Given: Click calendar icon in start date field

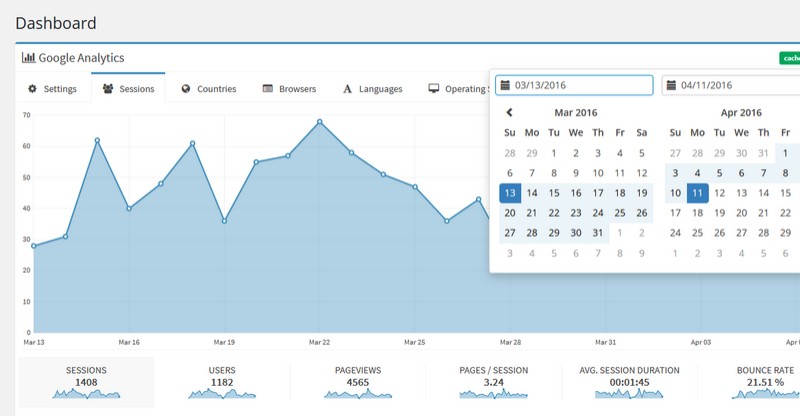Looking at the screenshot, I should coord(505,85).
